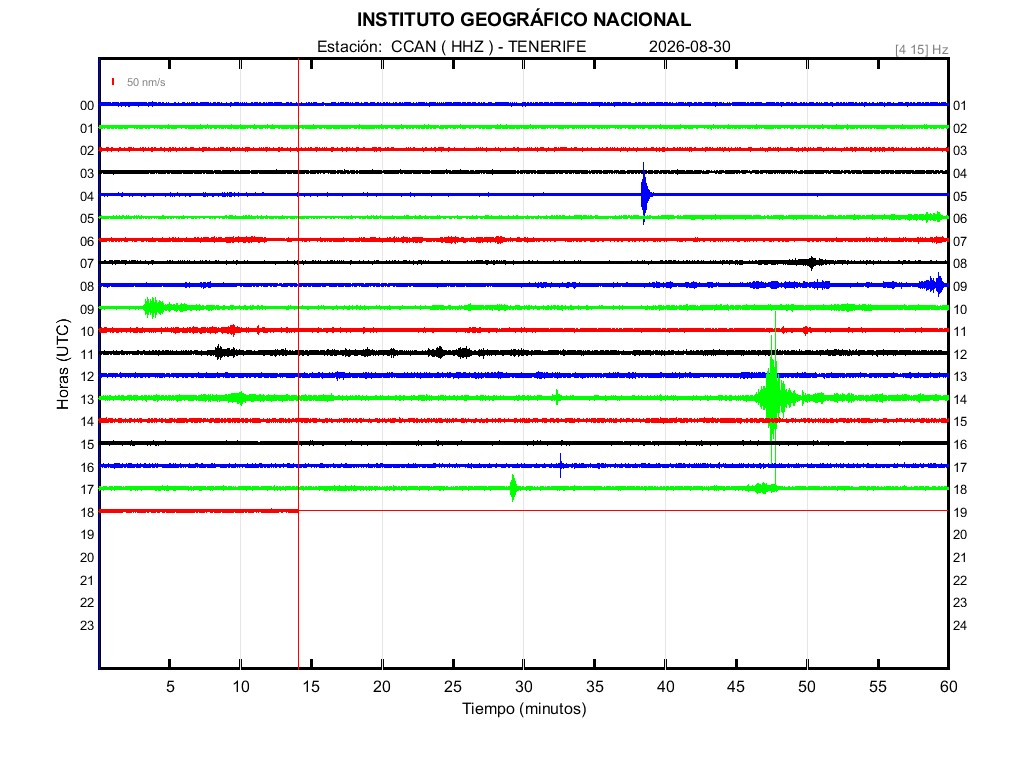Click the red scale bar marker
Viewport: 1024px width, 768px height.
tap(113, 82)
